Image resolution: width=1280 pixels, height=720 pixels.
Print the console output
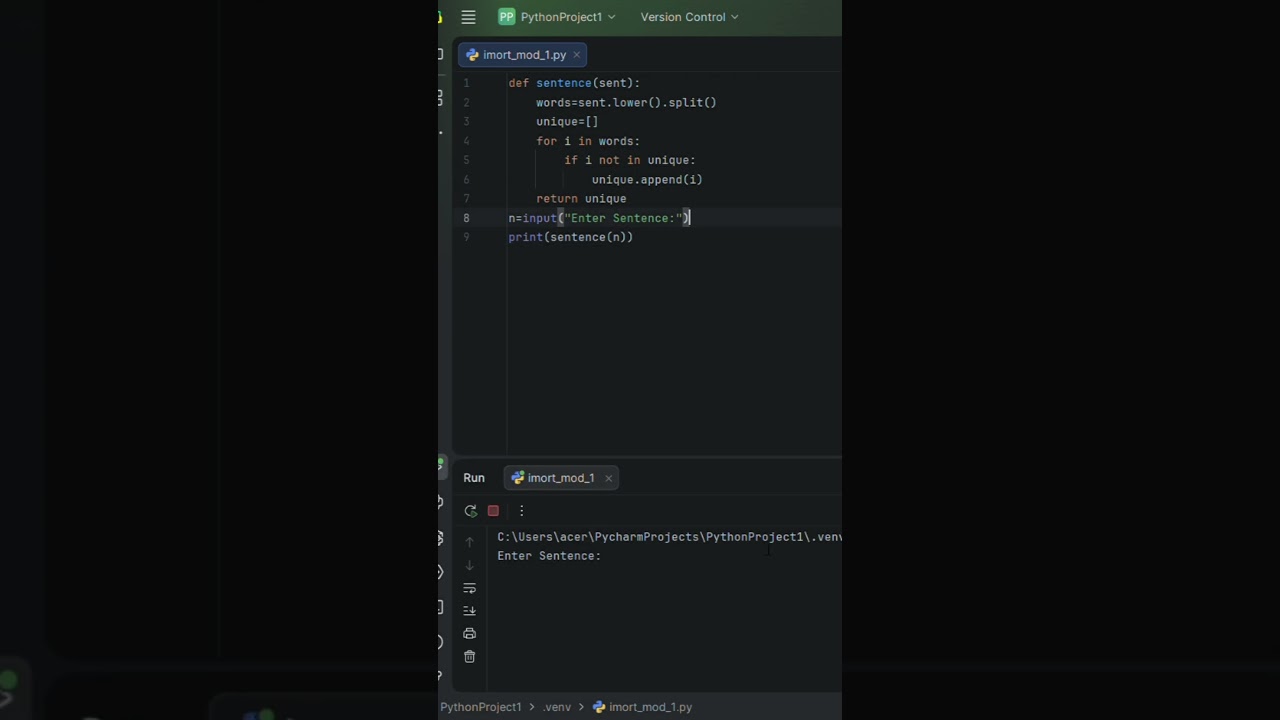tap(469, 634)
